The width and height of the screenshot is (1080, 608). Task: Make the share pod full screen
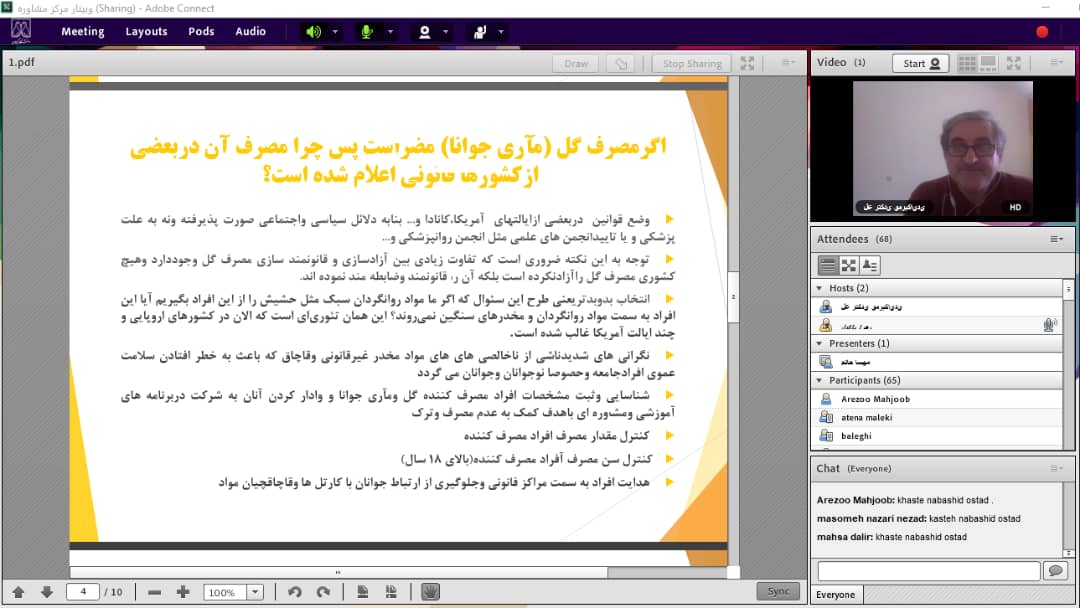point(747,63)
